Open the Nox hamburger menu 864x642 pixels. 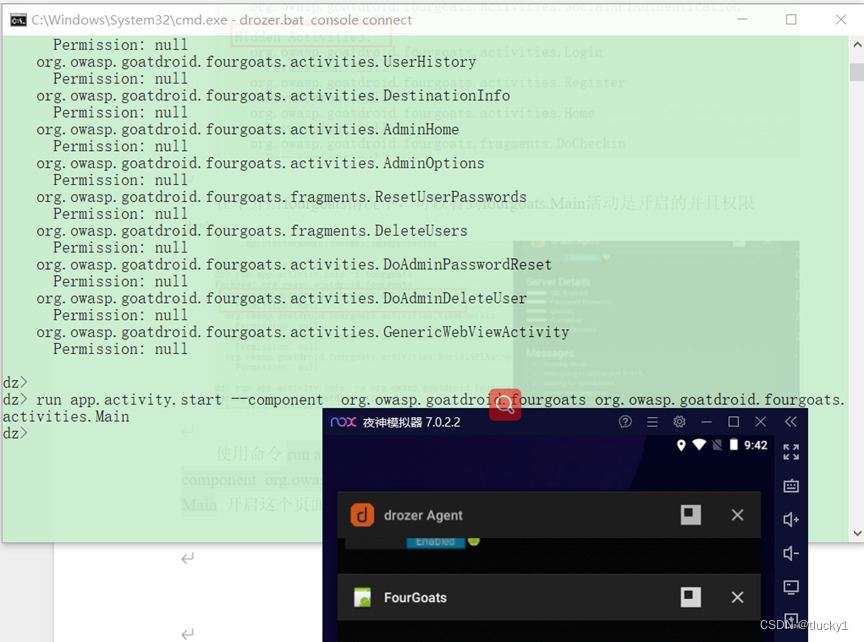click(x=652, y=422)
